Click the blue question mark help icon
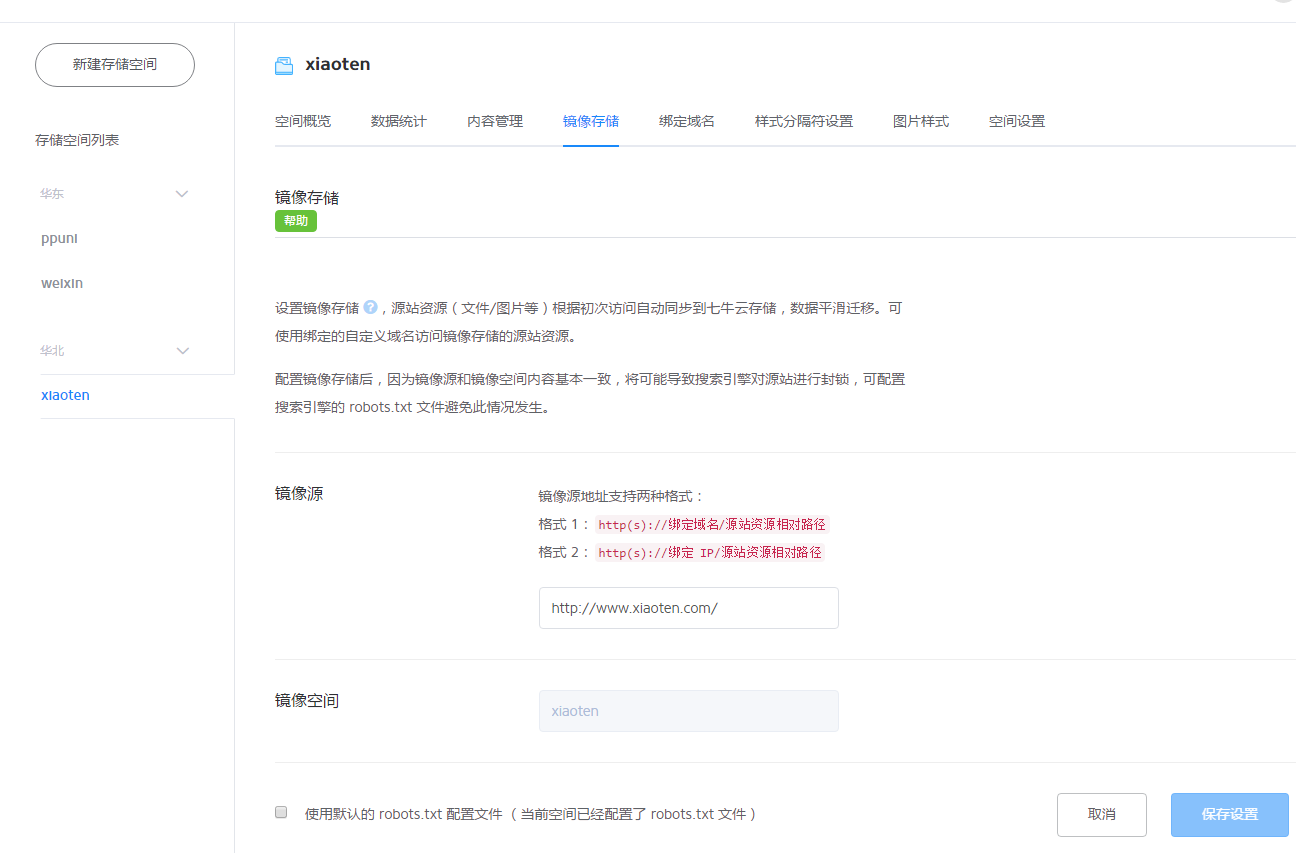1296x853 pixels. tap(370, 308)
